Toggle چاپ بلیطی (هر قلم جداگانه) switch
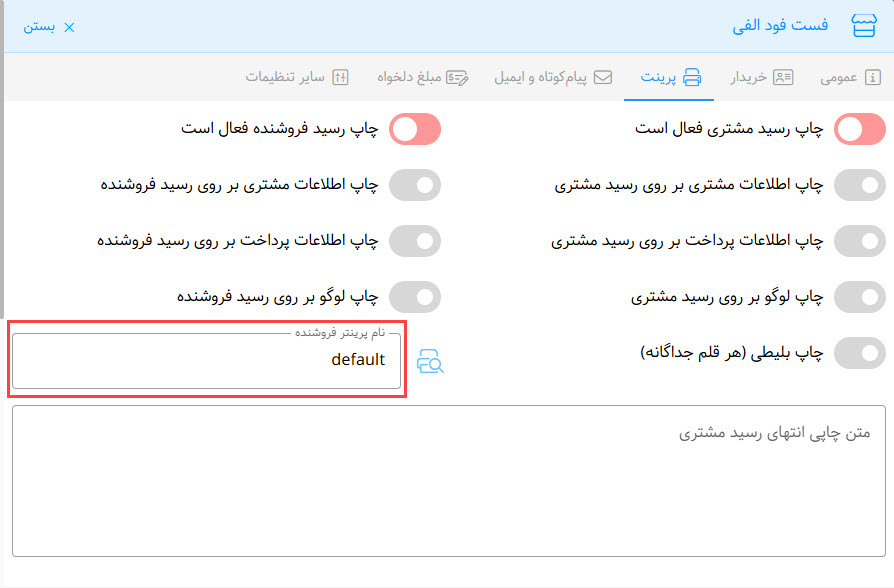894x588 pixels. coord(860,353)
